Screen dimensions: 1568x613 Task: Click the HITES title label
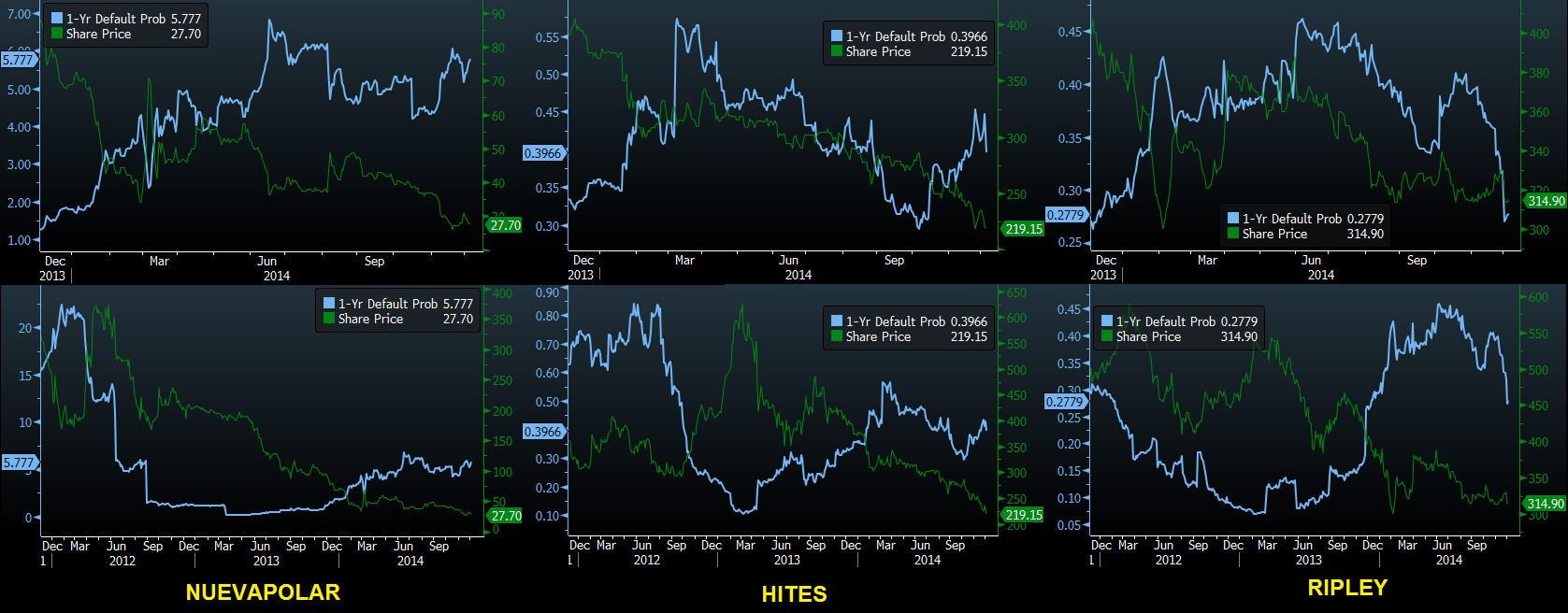(x=795, y=594)
